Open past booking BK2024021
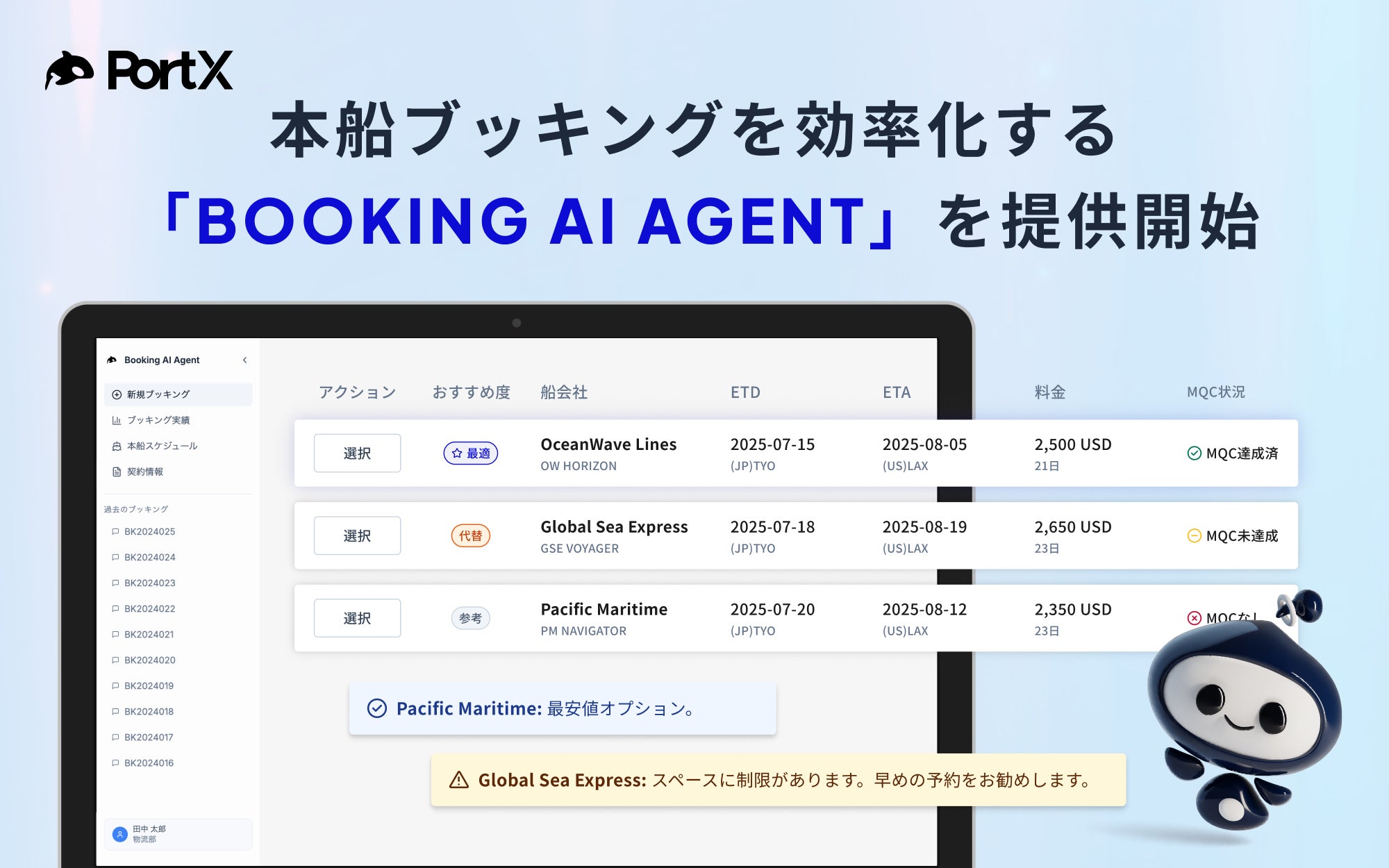 coord(149,635)
